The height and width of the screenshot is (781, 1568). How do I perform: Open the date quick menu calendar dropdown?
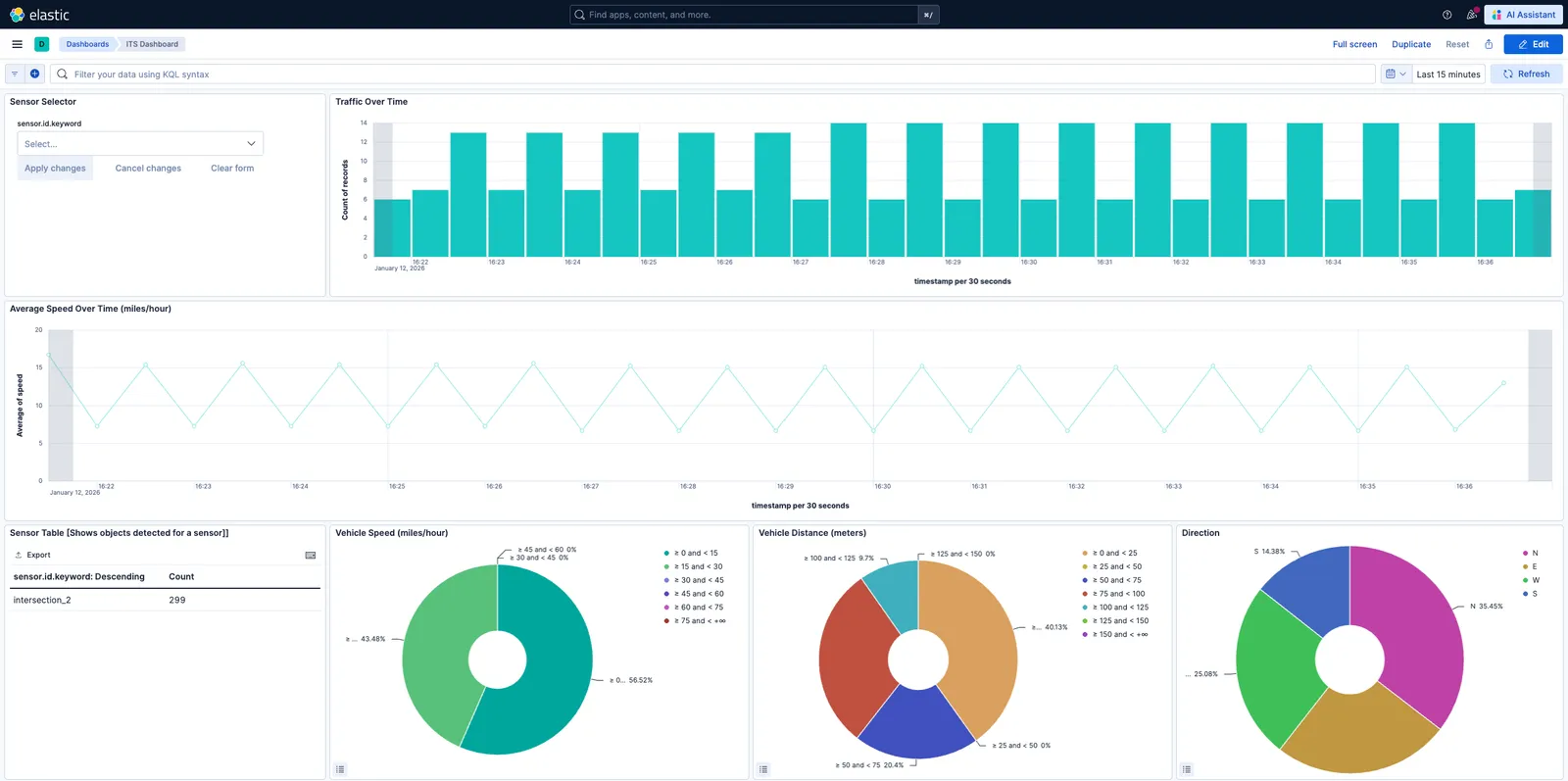click(1396, 73)
